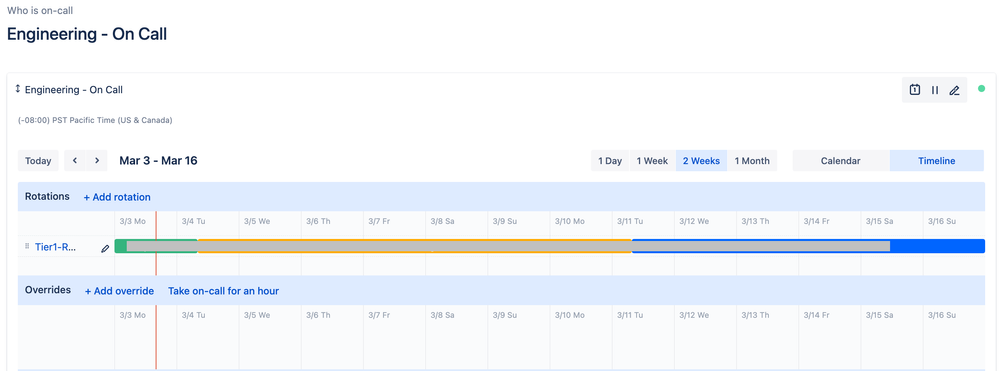Click the 3/3 Mo column header in Rotations
The height and width of the screenshot is (371, 999).
[x=133, y=221]
